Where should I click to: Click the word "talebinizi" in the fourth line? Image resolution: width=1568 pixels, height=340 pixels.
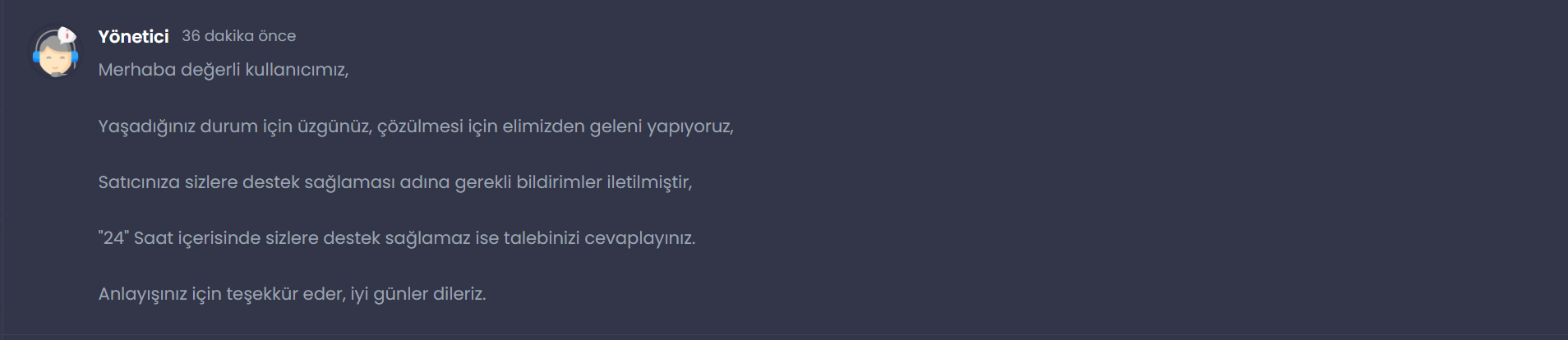(542, 237)
